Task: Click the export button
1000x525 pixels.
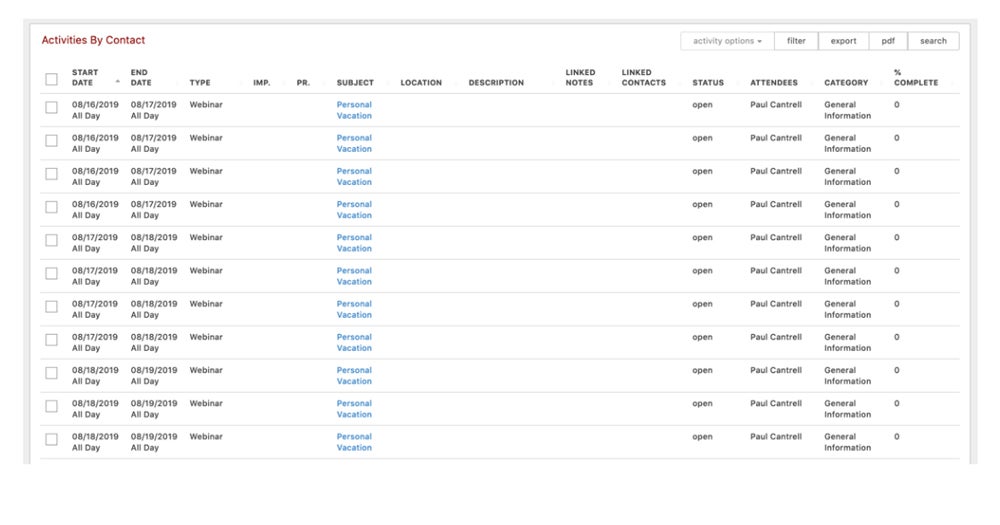Action: click(x=843, y=41)
